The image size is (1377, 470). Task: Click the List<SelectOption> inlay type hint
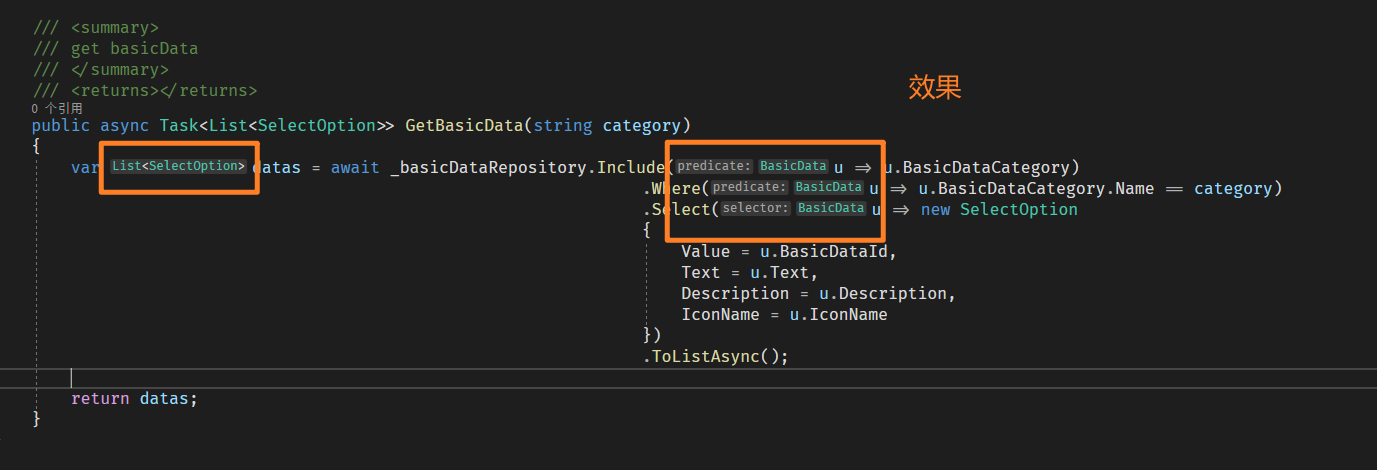[x=179, y=166]
